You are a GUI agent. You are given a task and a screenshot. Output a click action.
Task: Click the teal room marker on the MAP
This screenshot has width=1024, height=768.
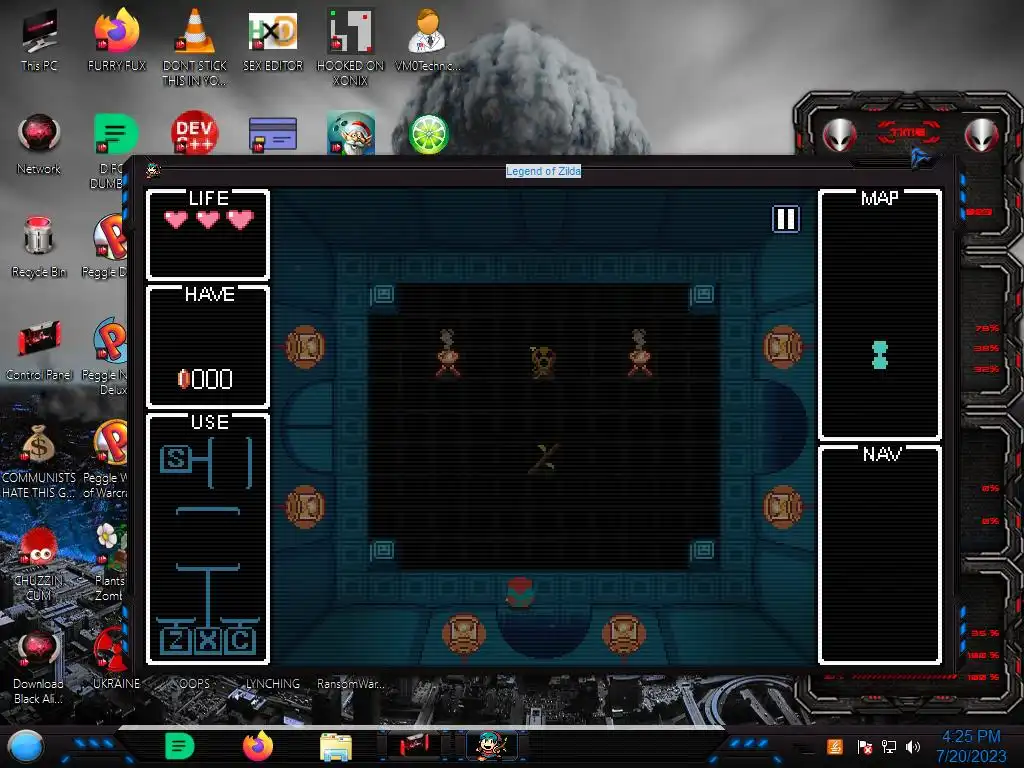tap(880, 355)
